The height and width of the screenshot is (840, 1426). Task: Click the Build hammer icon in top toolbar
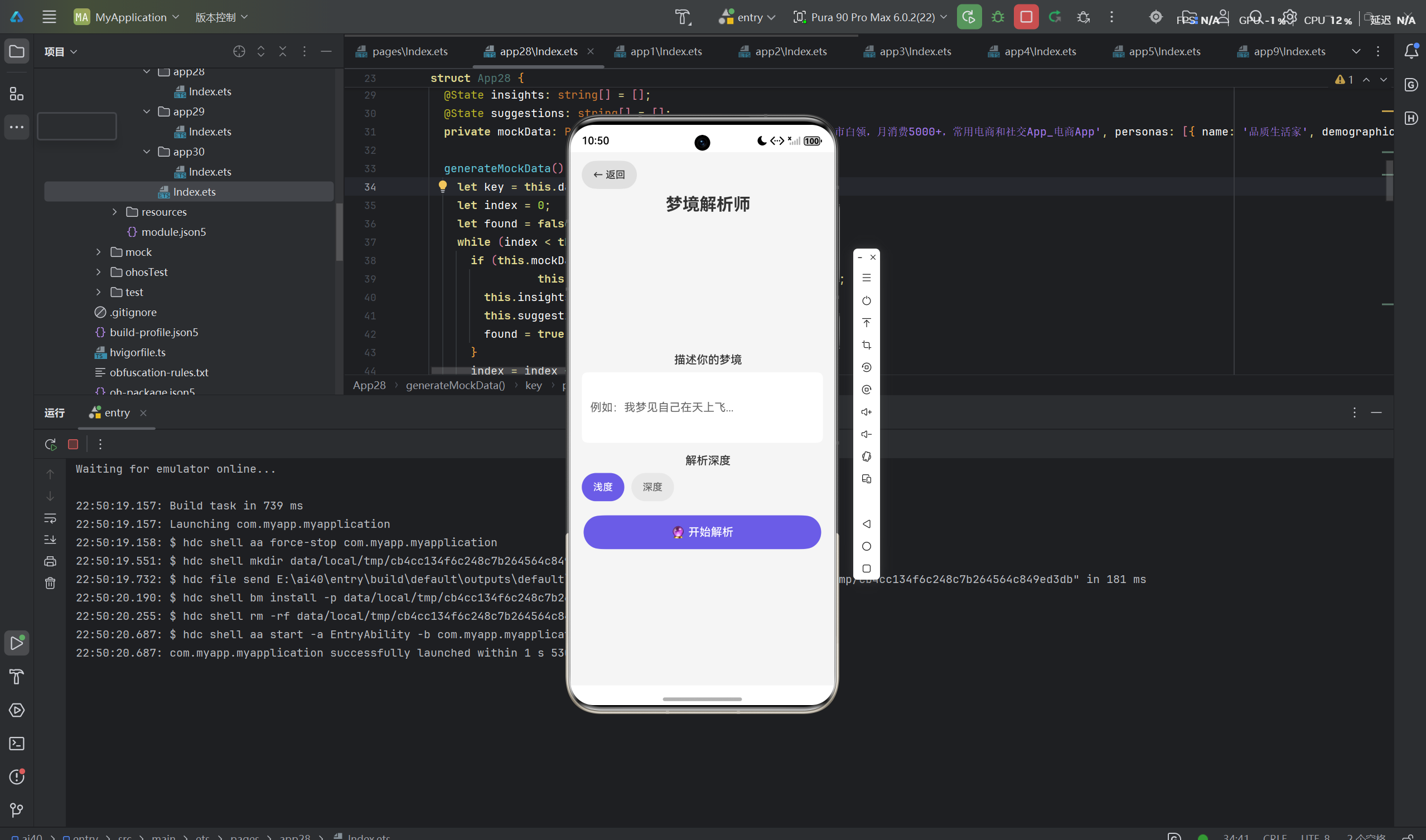(x=683, y=17)
